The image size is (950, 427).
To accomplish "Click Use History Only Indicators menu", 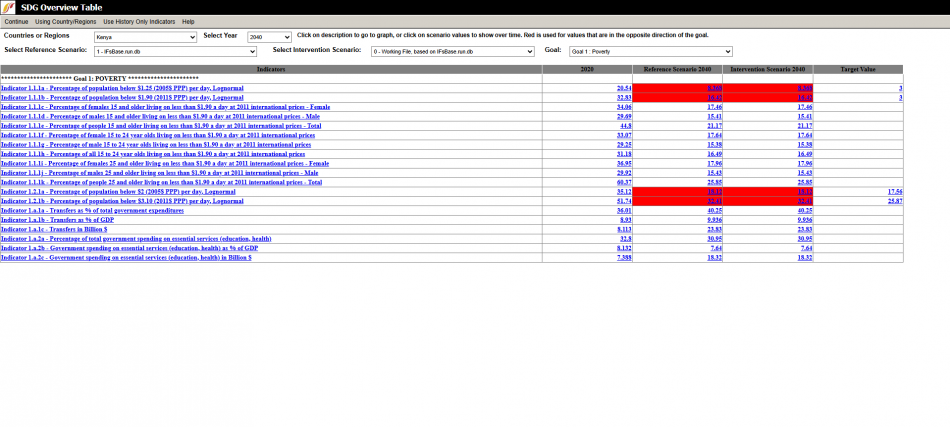I will click(x=139, y=21).
